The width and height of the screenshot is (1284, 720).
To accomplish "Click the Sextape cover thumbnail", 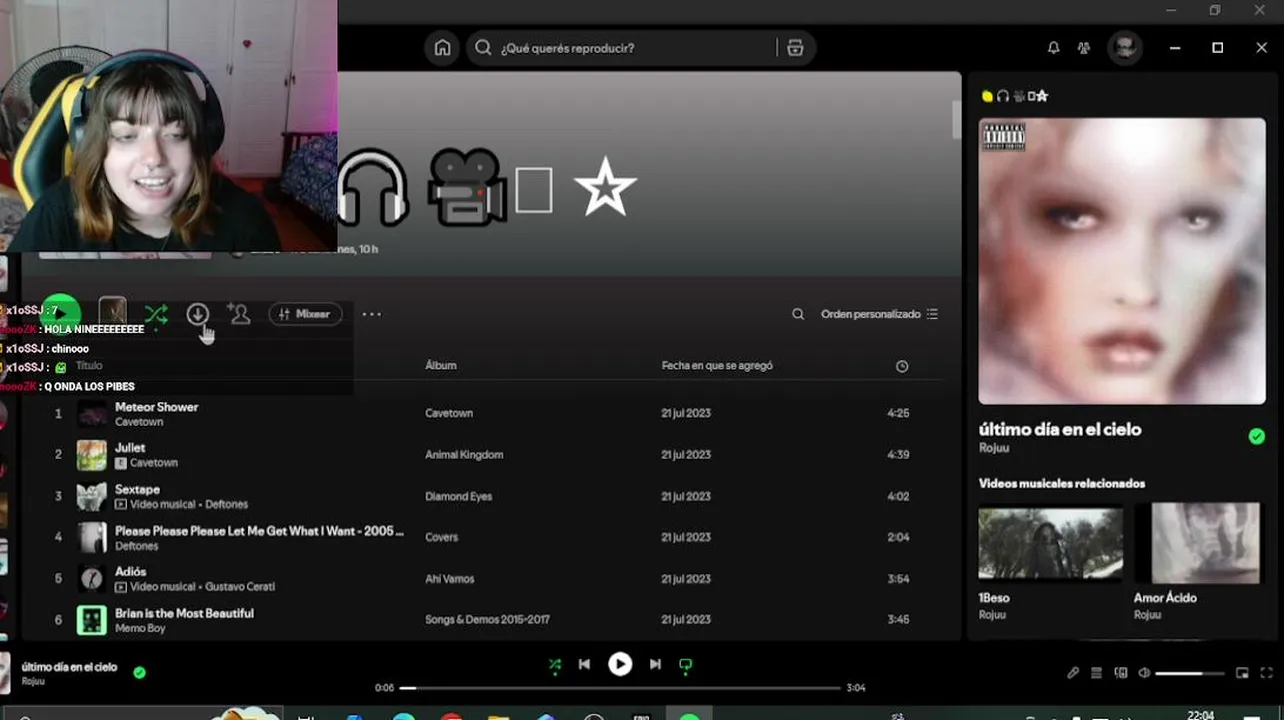I will pos(92,496).
